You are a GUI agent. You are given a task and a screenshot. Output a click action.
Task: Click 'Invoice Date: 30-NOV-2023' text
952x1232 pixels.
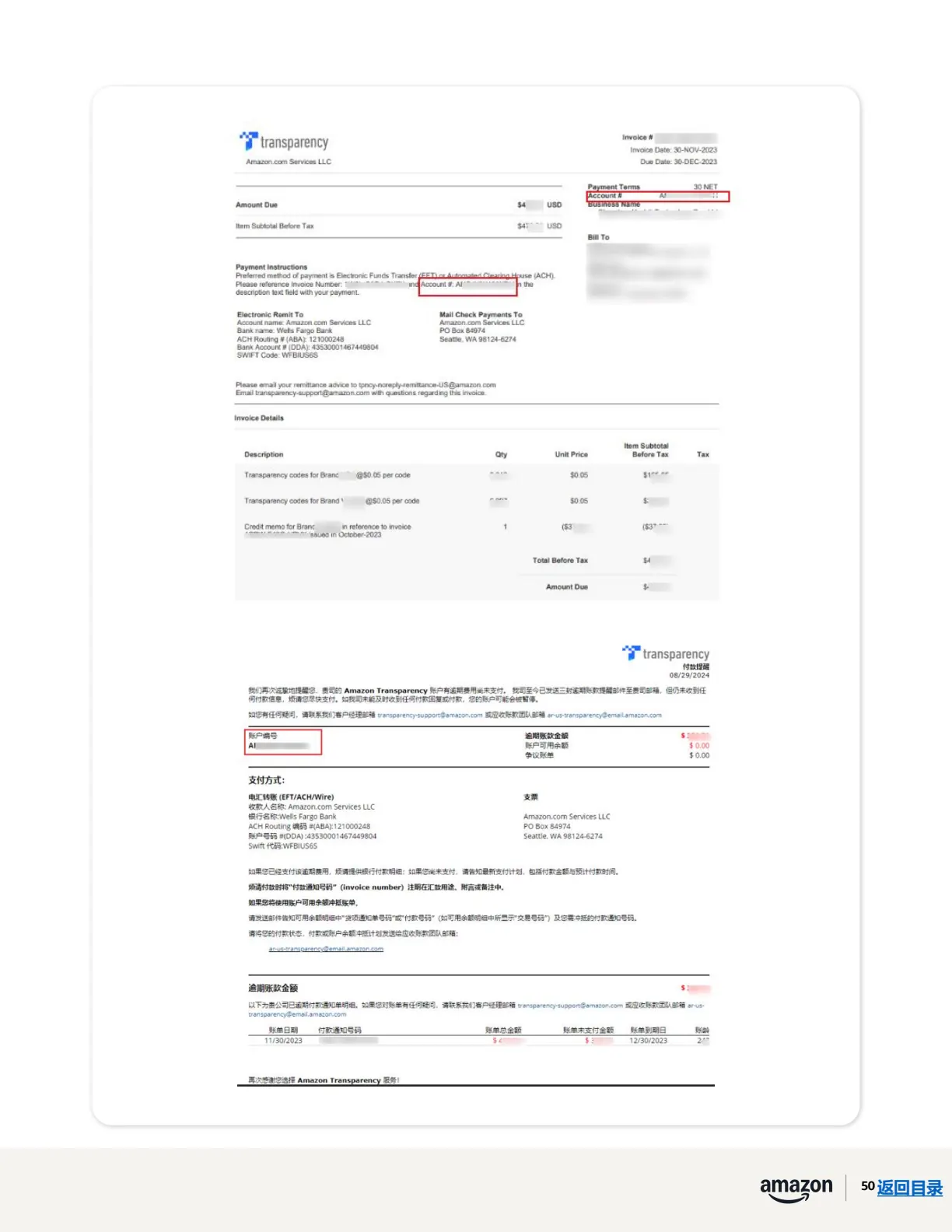tap(674, 150)
